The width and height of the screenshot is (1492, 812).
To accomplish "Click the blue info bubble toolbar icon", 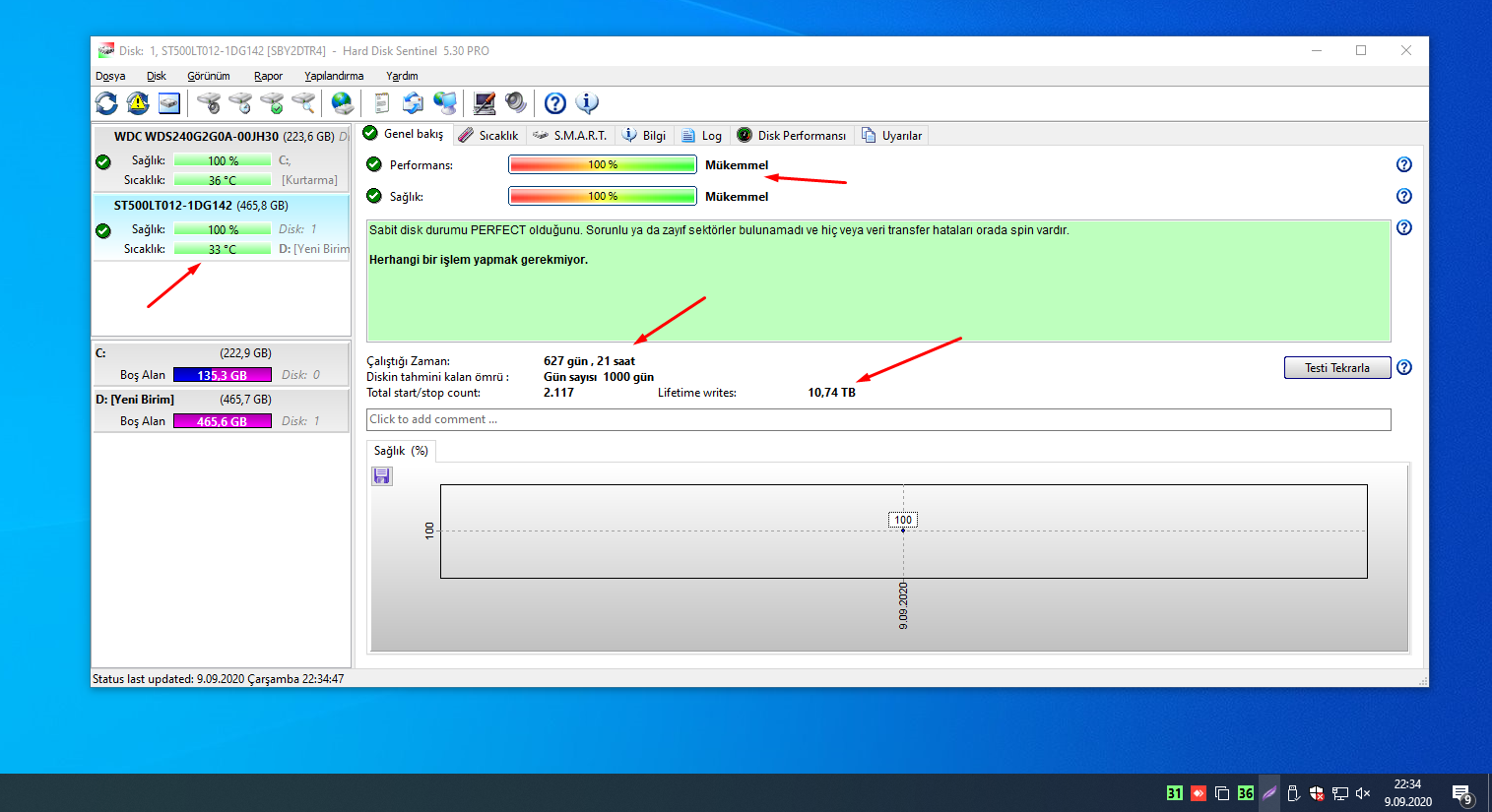I will point(587,102).
